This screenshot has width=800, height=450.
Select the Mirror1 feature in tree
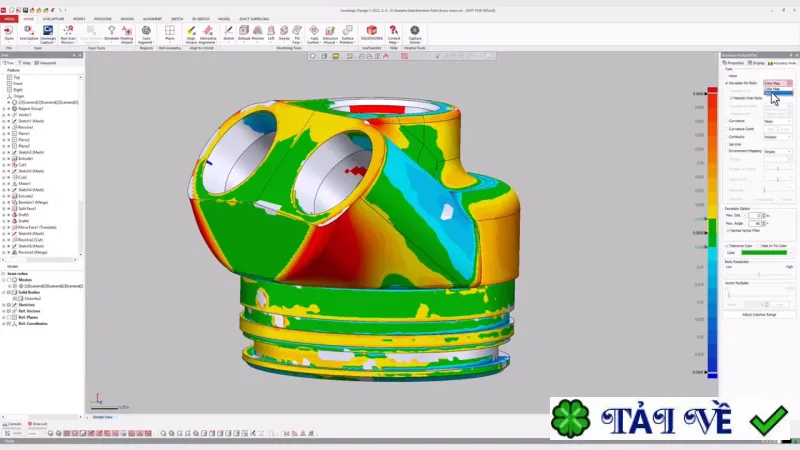24,184
